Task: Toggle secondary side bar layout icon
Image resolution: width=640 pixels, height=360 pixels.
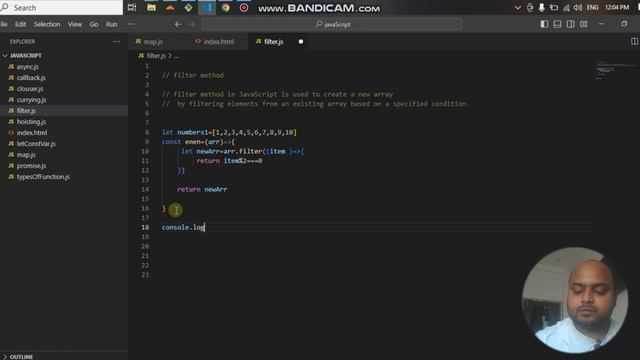Action: (570, 24)
